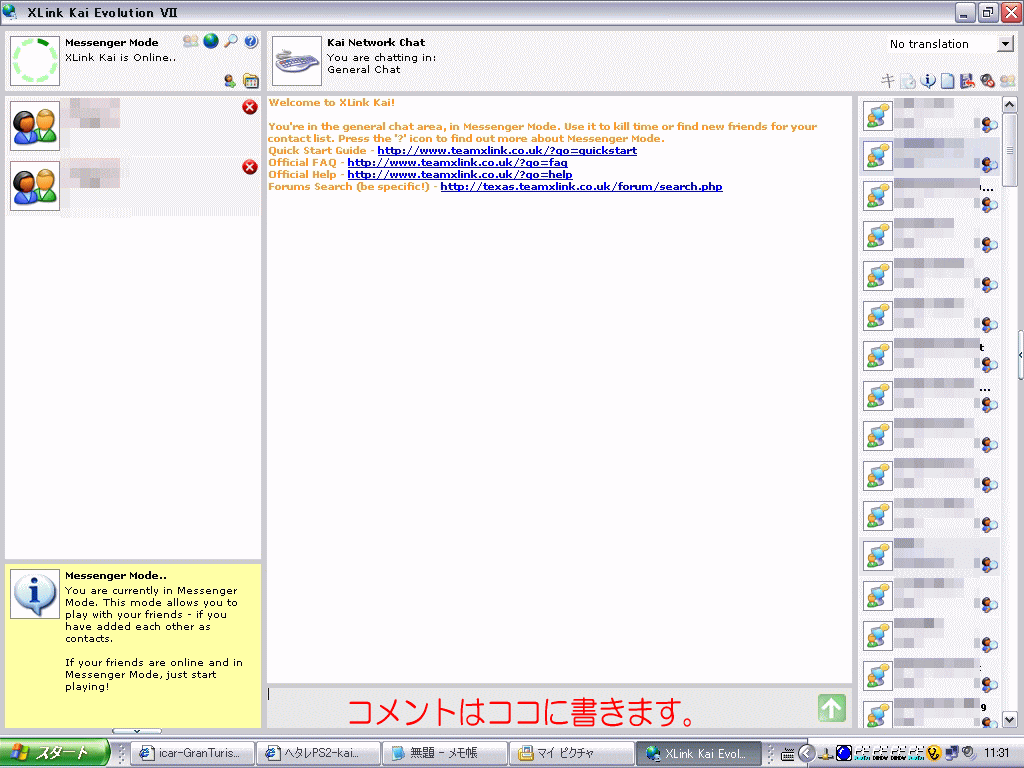Click the faded users icon at toolbar end
Screen dimensions: 1024x768
click(x=1008, y=80)
